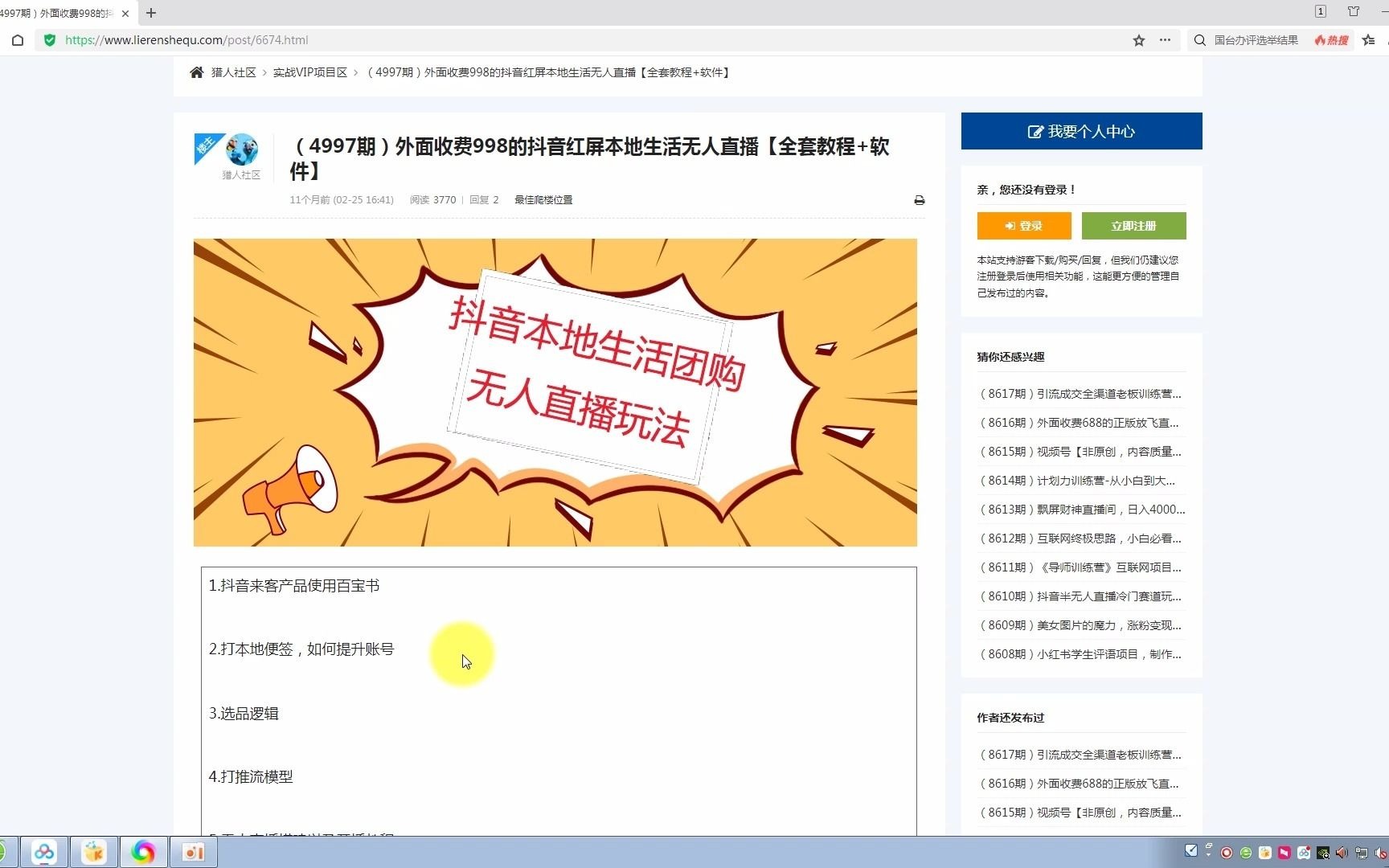Click the search magnifier icon
This screenshot has width=1389, height=868.
tap(1199, 40)
